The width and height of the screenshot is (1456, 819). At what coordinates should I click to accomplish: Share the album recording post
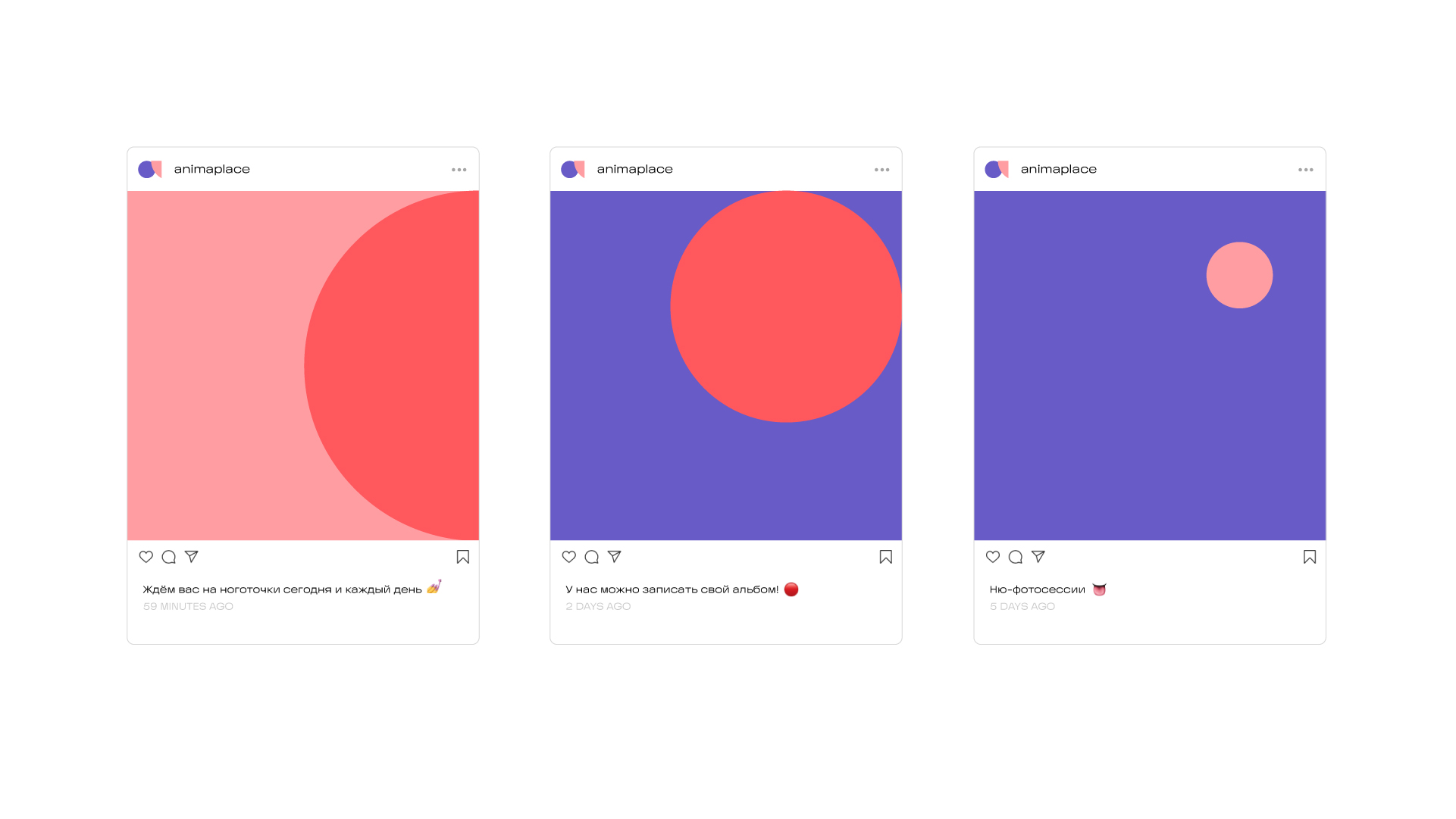615,557
